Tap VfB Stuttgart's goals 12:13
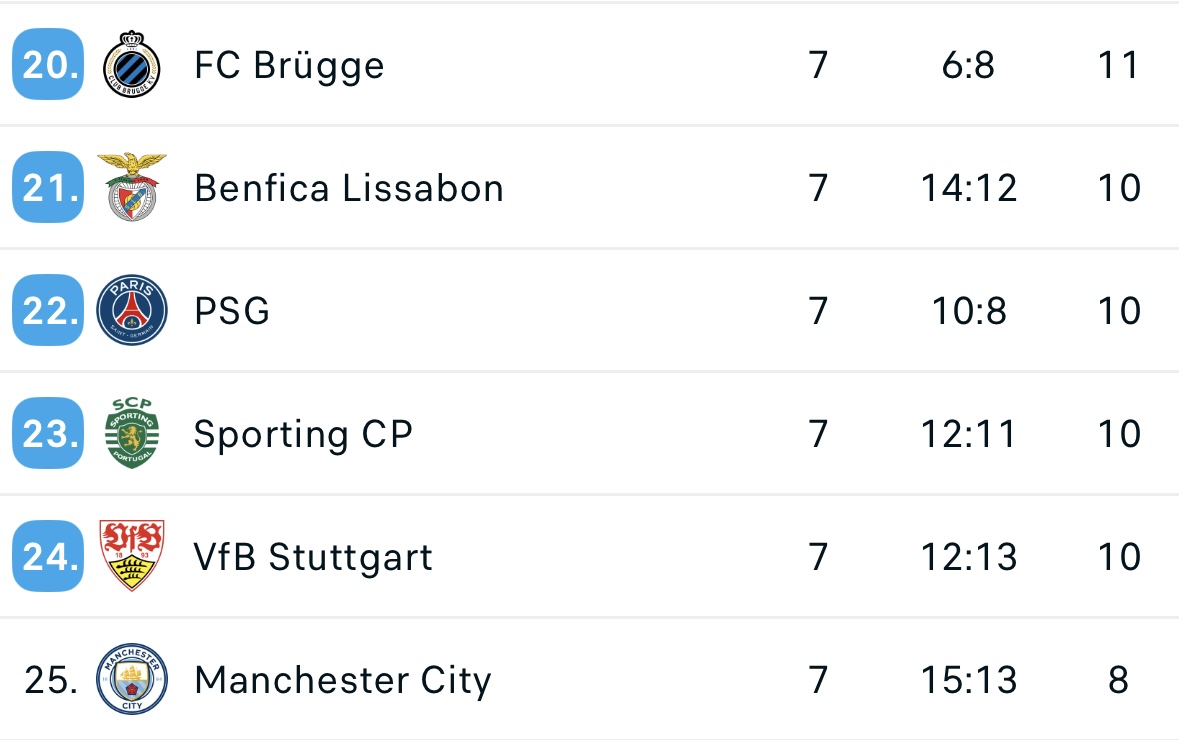The image size is (1179, 740). [968, 557]
